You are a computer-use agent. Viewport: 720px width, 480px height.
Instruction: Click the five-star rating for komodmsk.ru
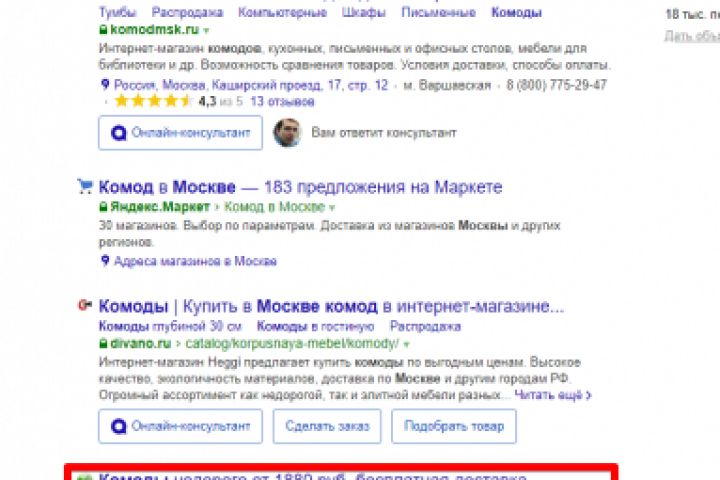coord(153,101)
